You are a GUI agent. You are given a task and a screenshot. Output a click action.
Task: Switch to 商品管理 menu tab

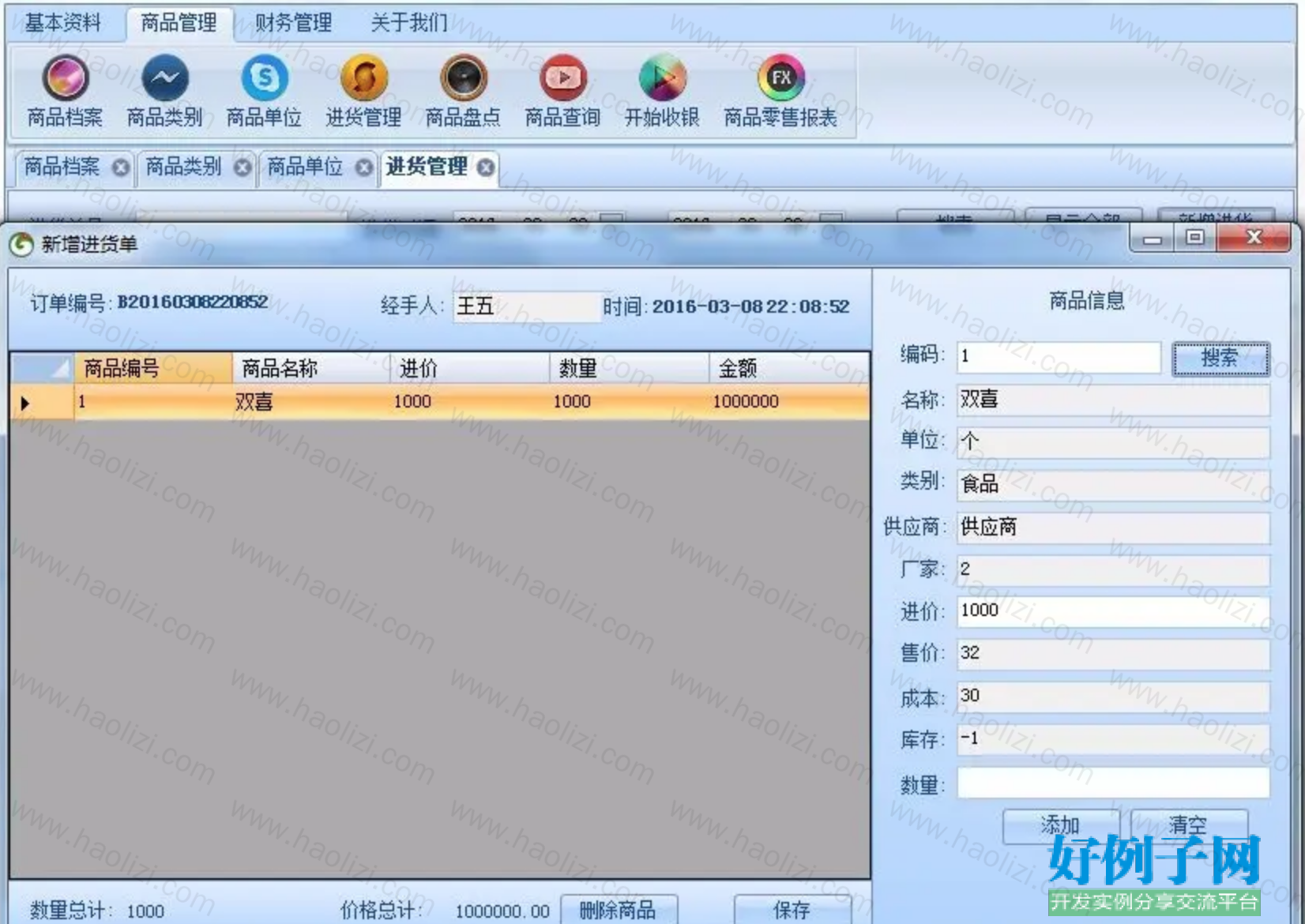tap(179, 23)
